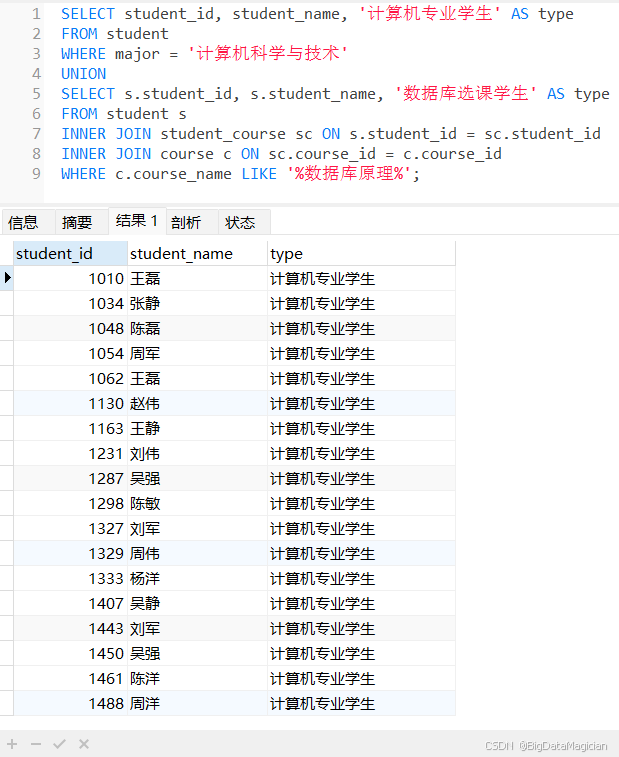Viewport: 619px width, 757px height.
Task: Click student_id 1163 cell
Action: pos(70,429)
